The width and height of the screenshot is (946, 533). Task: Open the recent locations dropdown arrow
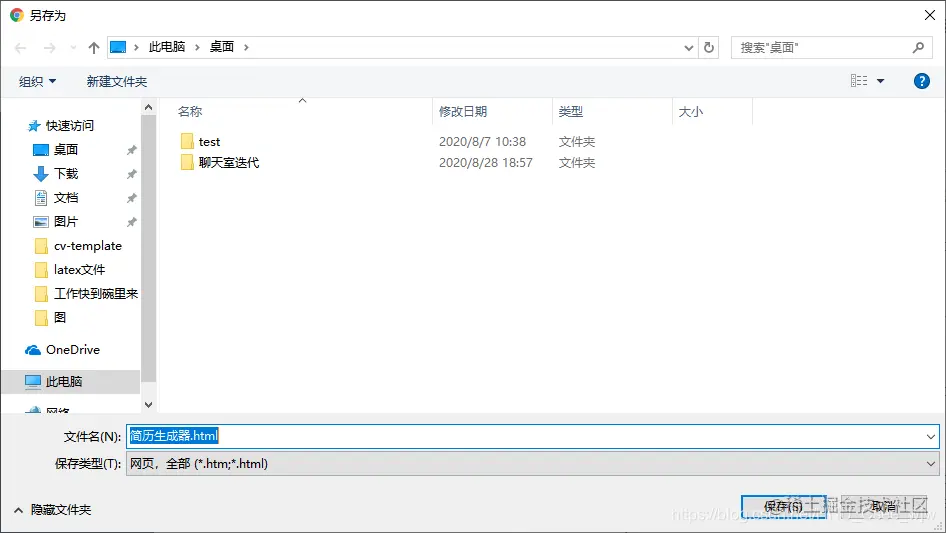tap(73, 47)
